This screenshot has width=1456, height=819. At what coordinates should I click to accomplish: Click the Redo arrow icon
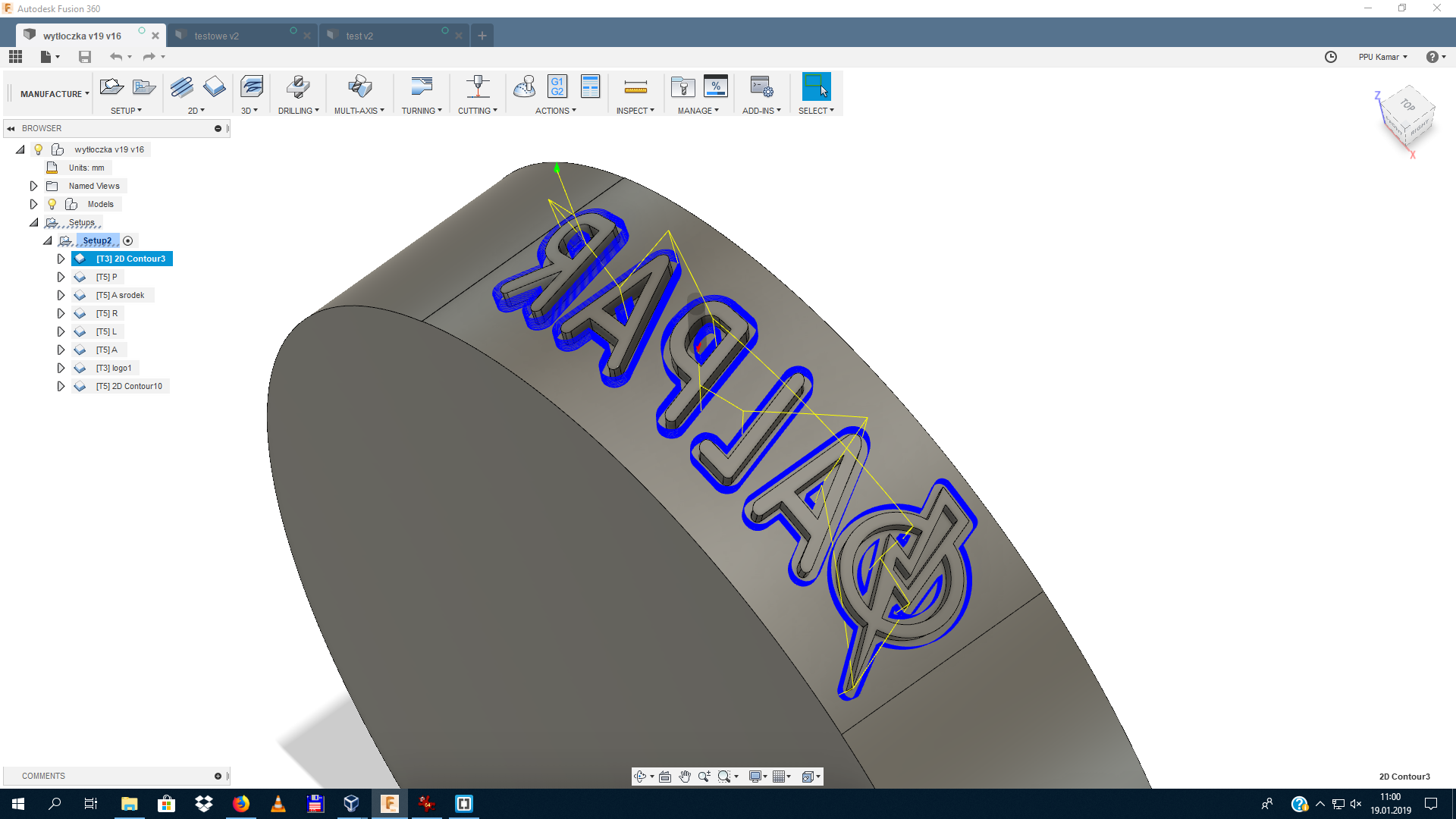[x=149, y=57]
